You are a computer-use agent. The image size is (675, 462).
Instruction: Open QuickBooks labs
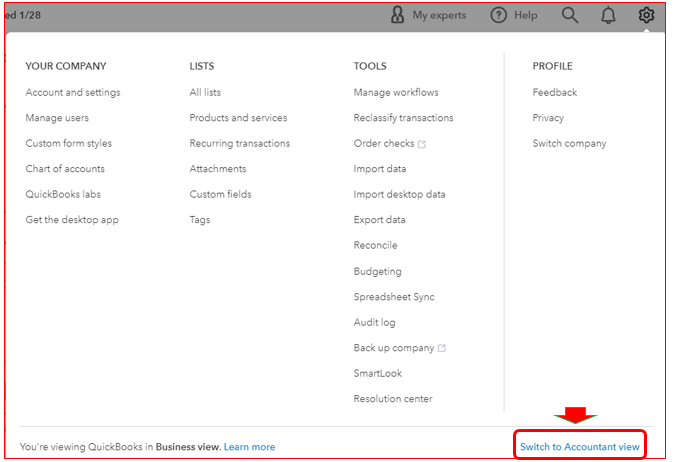coord(63,194)
